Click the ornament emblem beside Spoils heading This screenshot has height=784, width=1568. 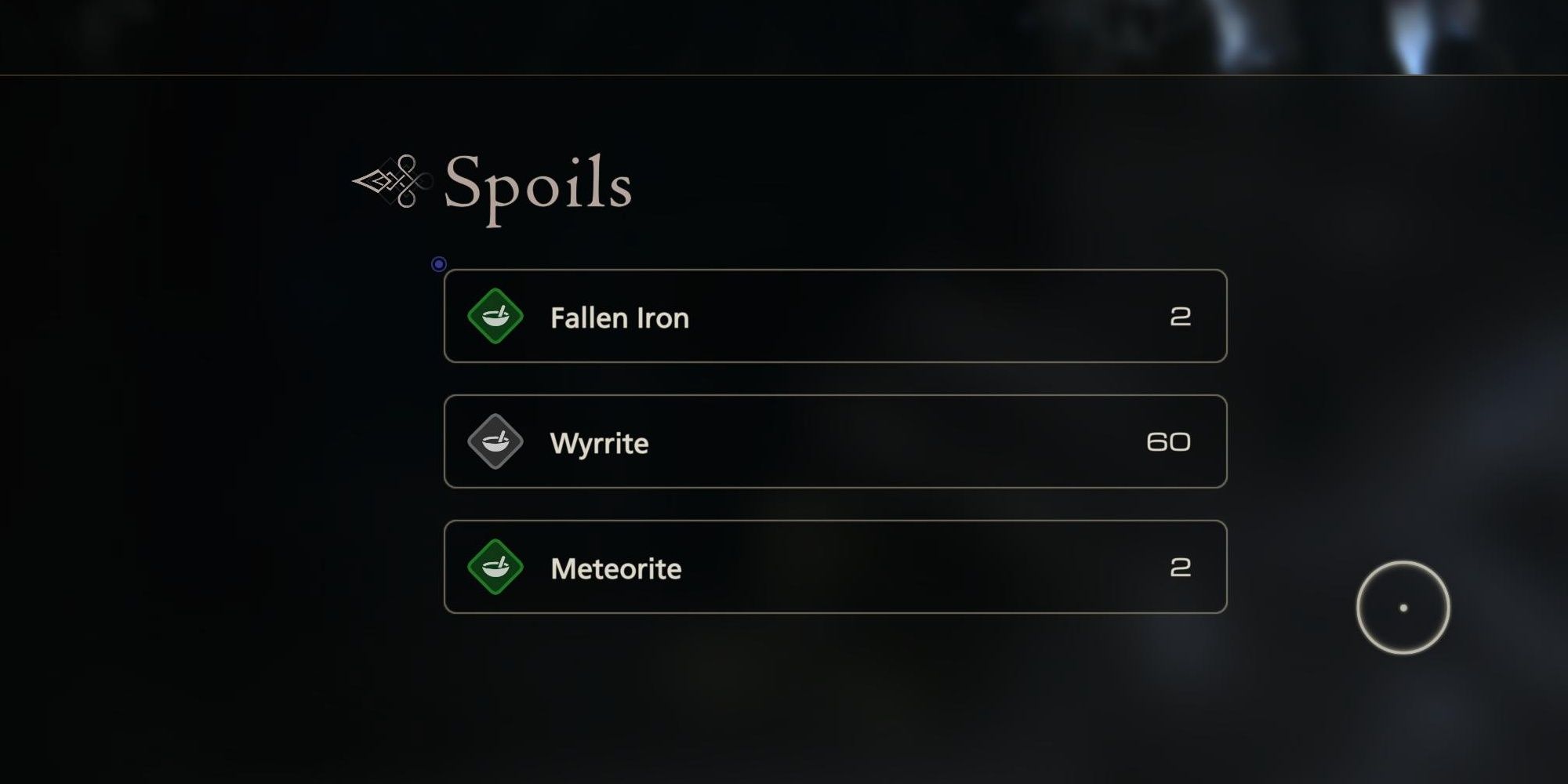pyautogui.click(x=393, y=182)
